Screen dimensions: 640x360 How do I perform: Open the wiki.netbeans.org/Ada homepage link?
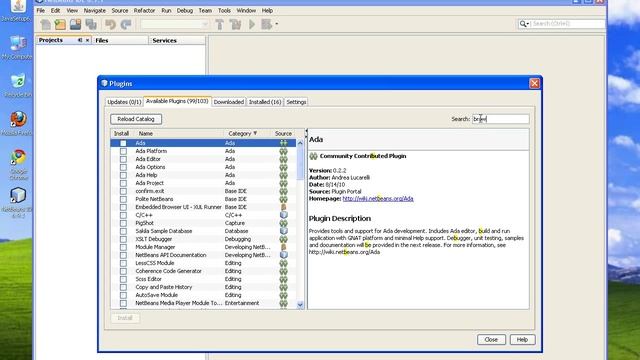pyautogui.click(x=378, y=199)
